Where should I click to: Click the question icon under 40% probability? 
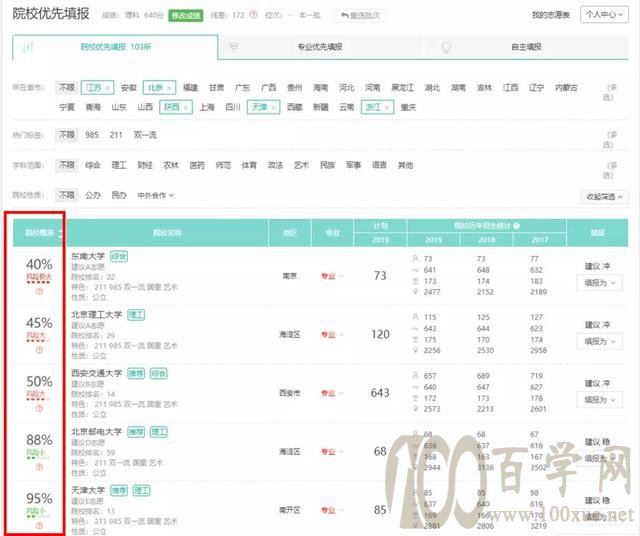[x=39, y=291]
